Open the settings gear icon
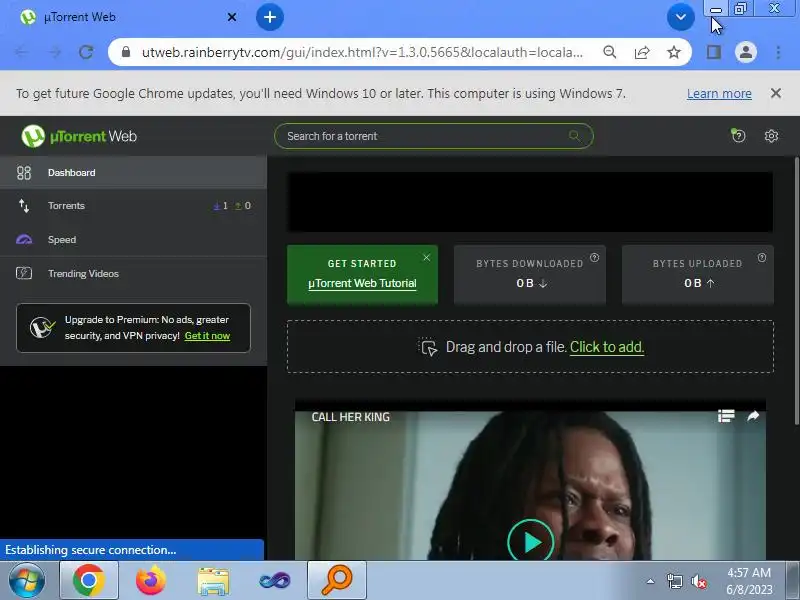 click(x=771, y=136)
